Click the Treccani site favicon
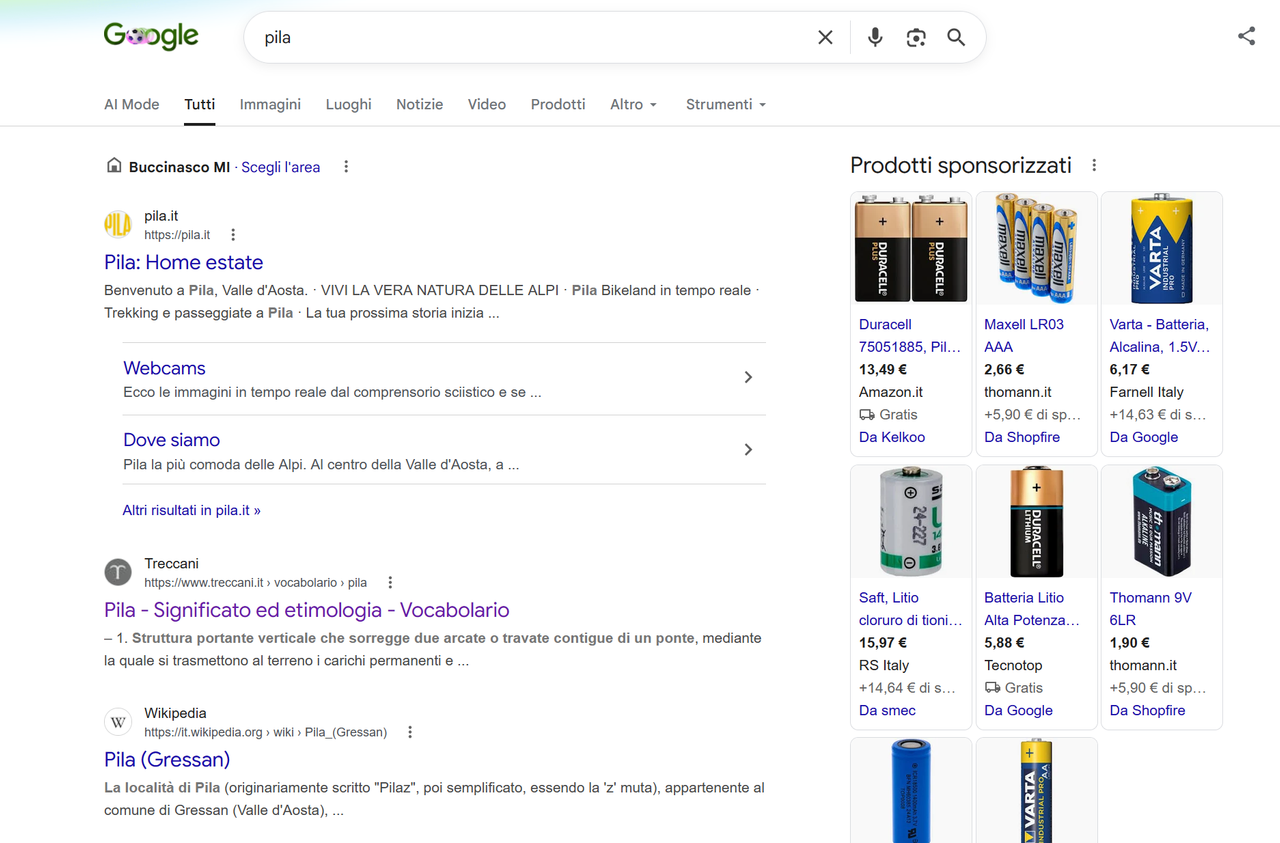The height and width of the screenshot is (843, 1280). point(118,572)
